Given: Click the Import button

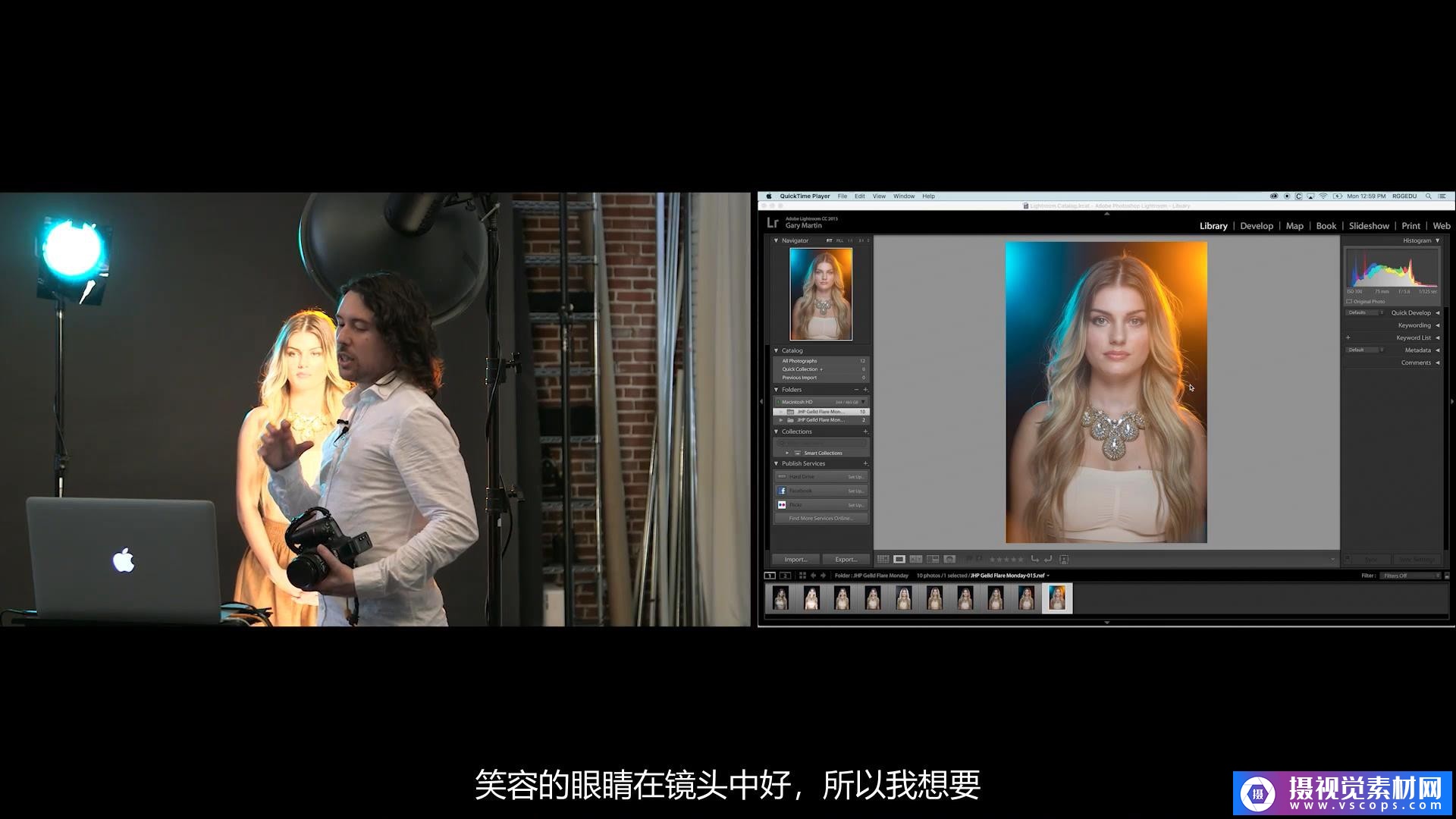Looking at the screenshot, I should point(795,560).
